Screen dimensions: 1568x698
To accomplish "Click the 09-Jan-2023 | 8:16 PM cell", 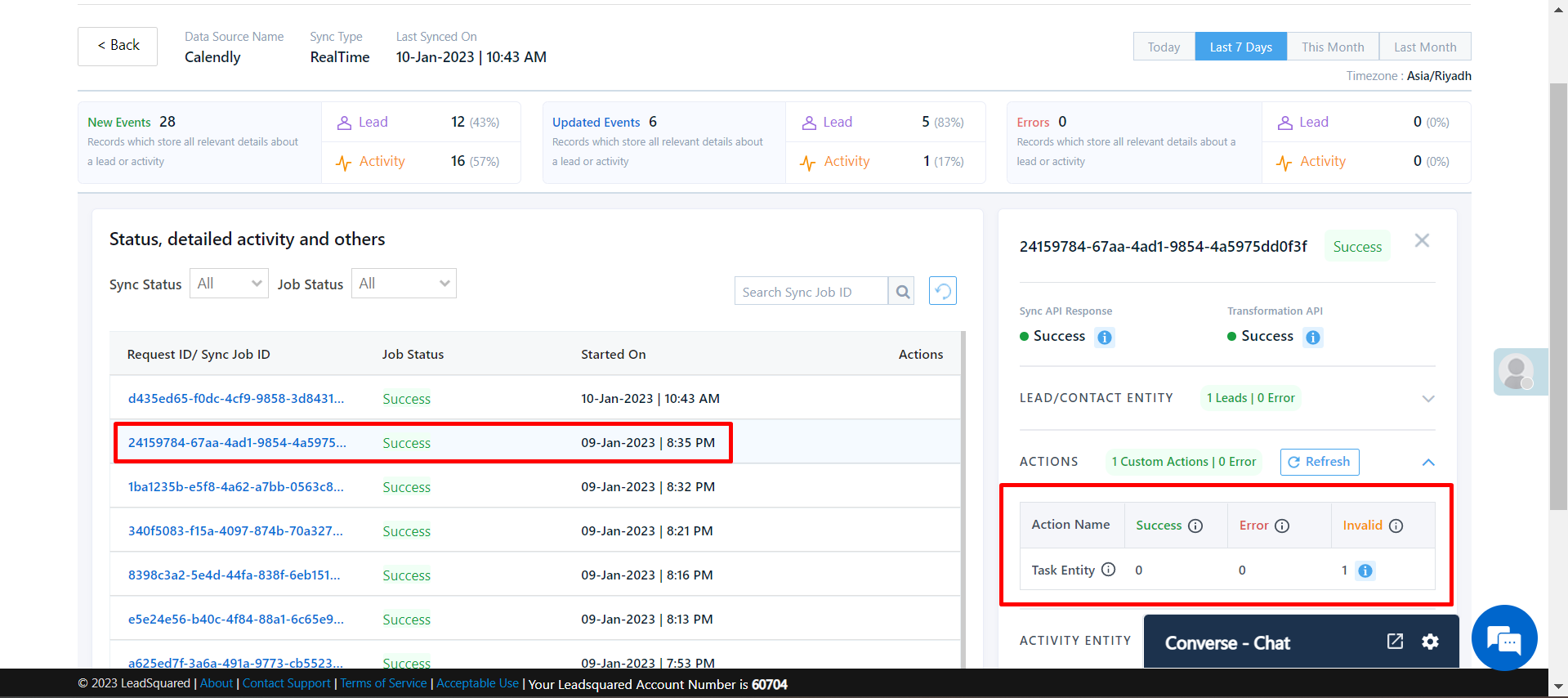I will click(x=647, y=575).
